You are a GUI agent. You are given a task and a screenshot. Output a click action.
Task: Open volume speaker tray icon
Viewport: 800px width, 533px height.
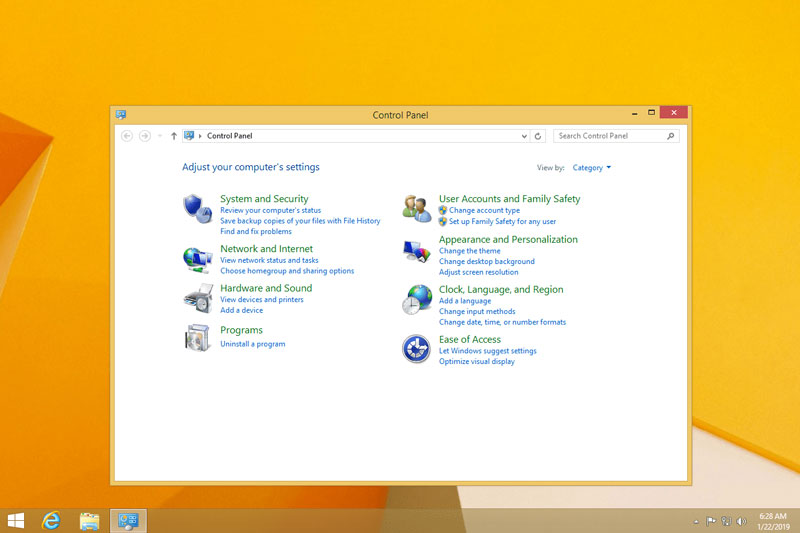(741, 521)
